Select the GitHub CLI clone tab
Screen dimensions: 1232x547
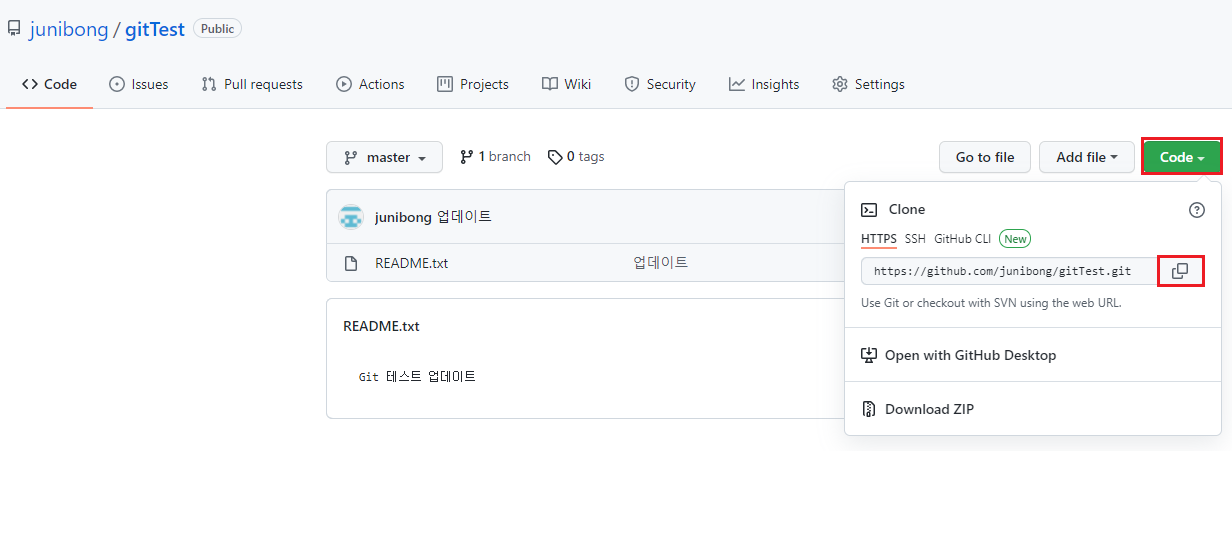(x=963, y=239)
